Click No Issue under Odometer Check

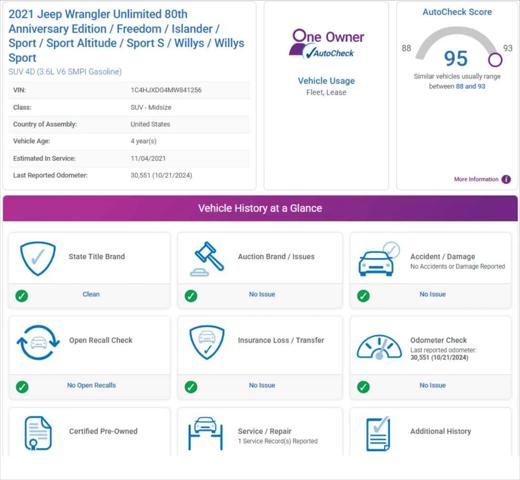tap(432, 385)
